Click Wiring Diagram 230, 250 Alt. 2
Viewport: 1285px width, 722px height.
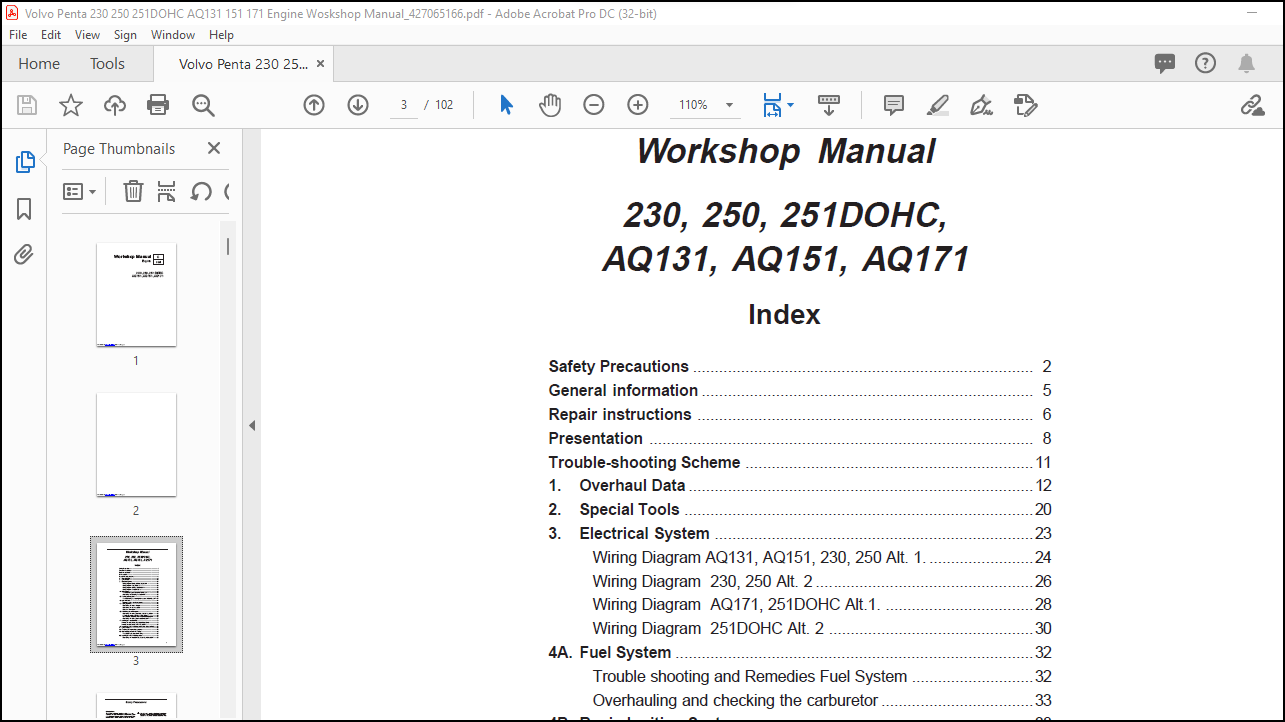point(822,581)
